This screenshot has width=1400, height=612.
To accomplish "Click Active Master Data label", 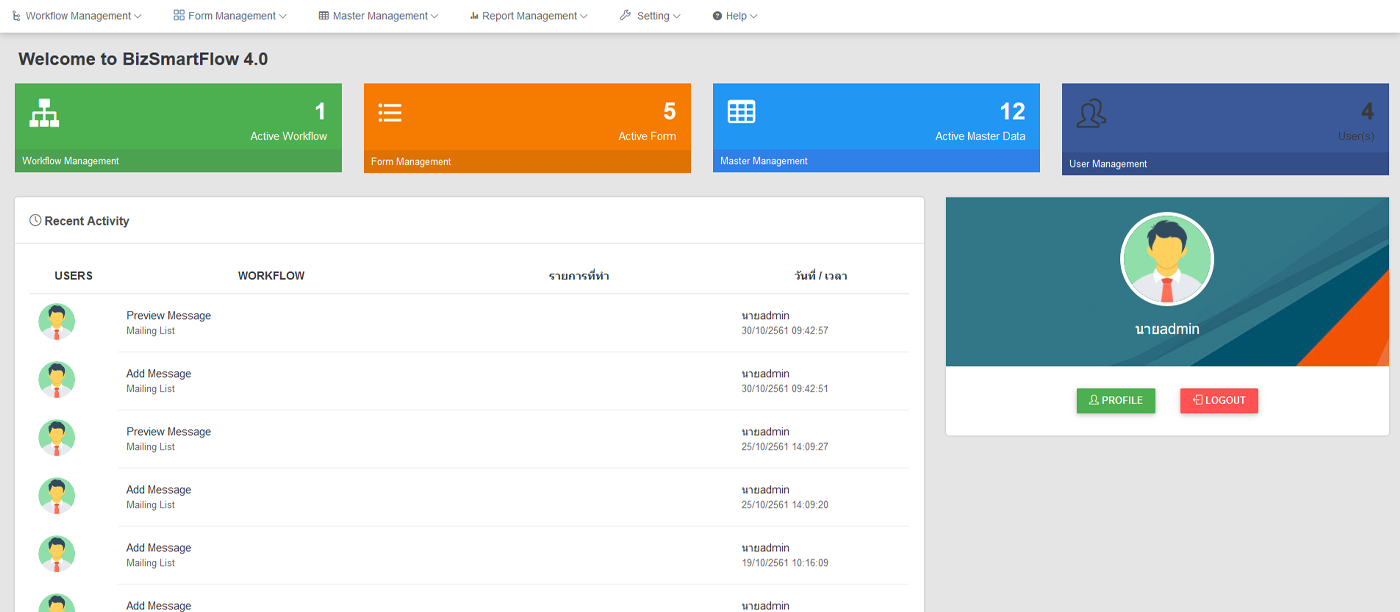I will tap(980, 136).
